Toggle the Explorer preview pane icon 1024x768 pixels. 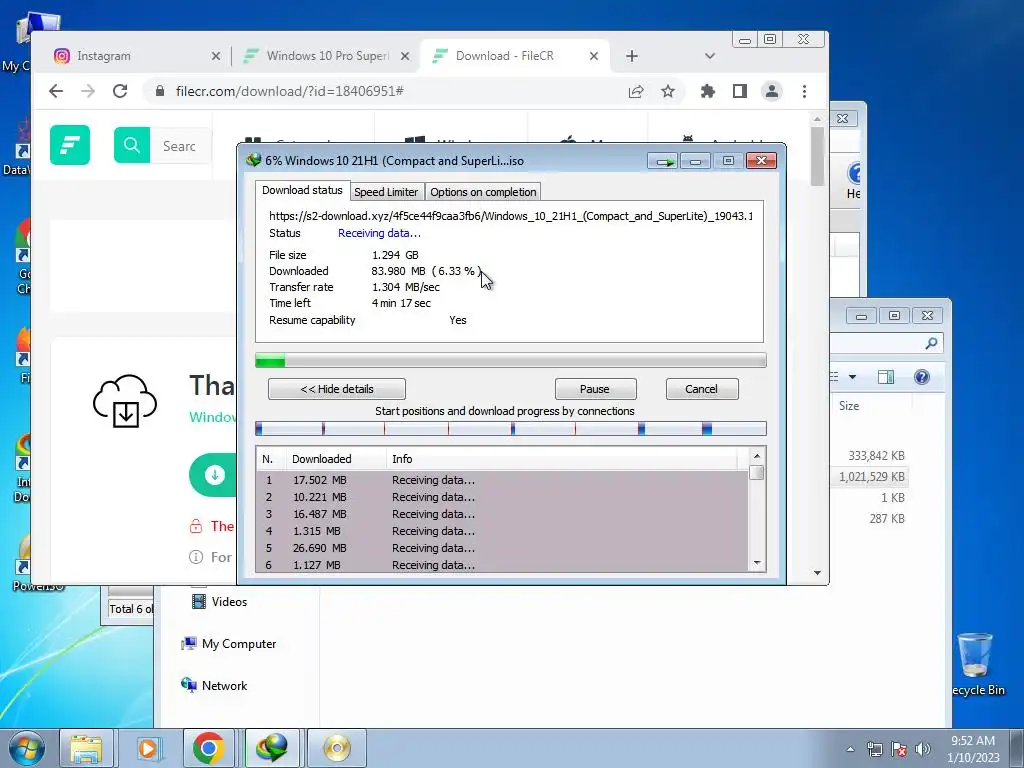886,377
